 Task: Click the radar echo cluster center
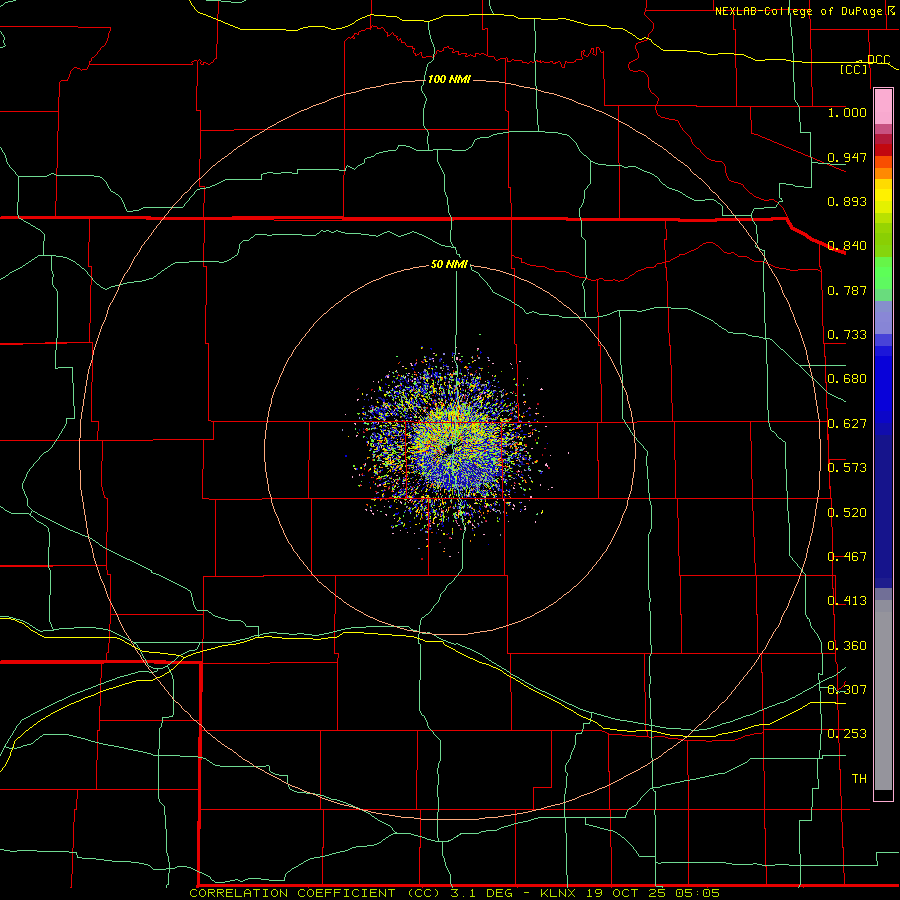coord(449,449)
